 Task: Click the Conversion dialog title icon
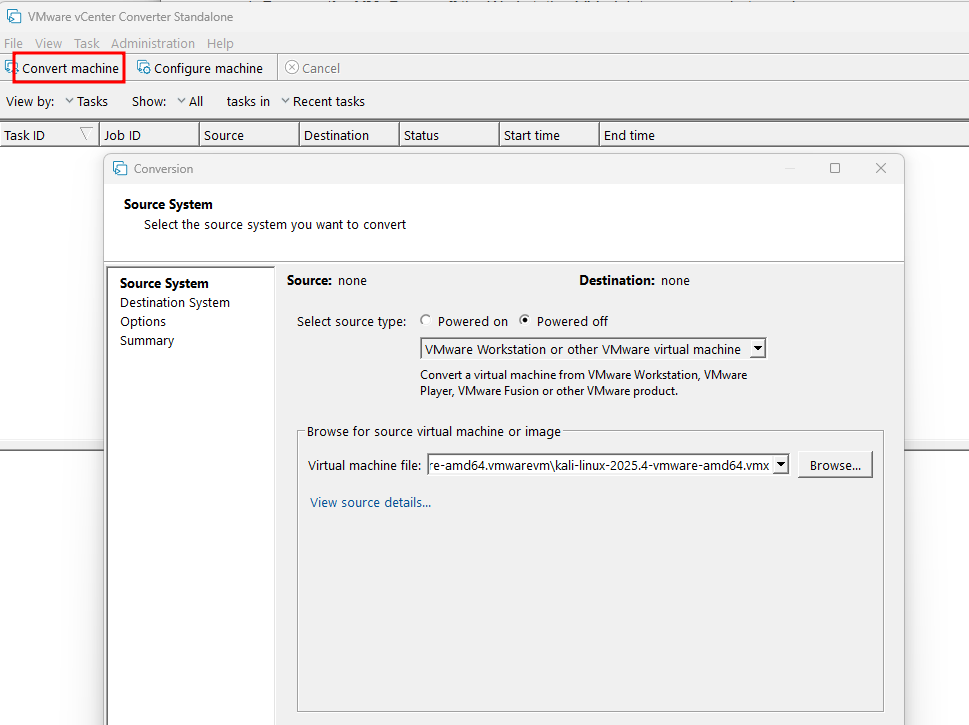point(120,168)
